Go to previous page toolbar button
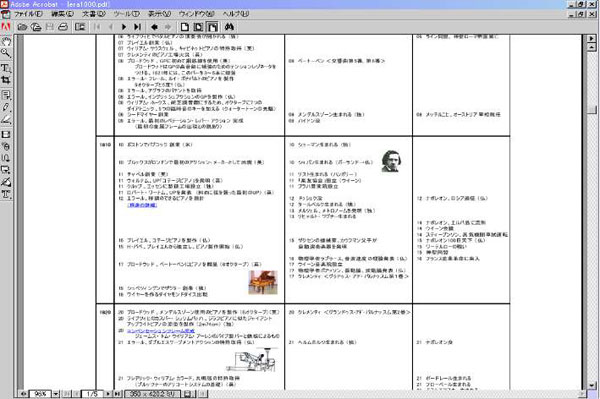 click(x=111, y=27)
